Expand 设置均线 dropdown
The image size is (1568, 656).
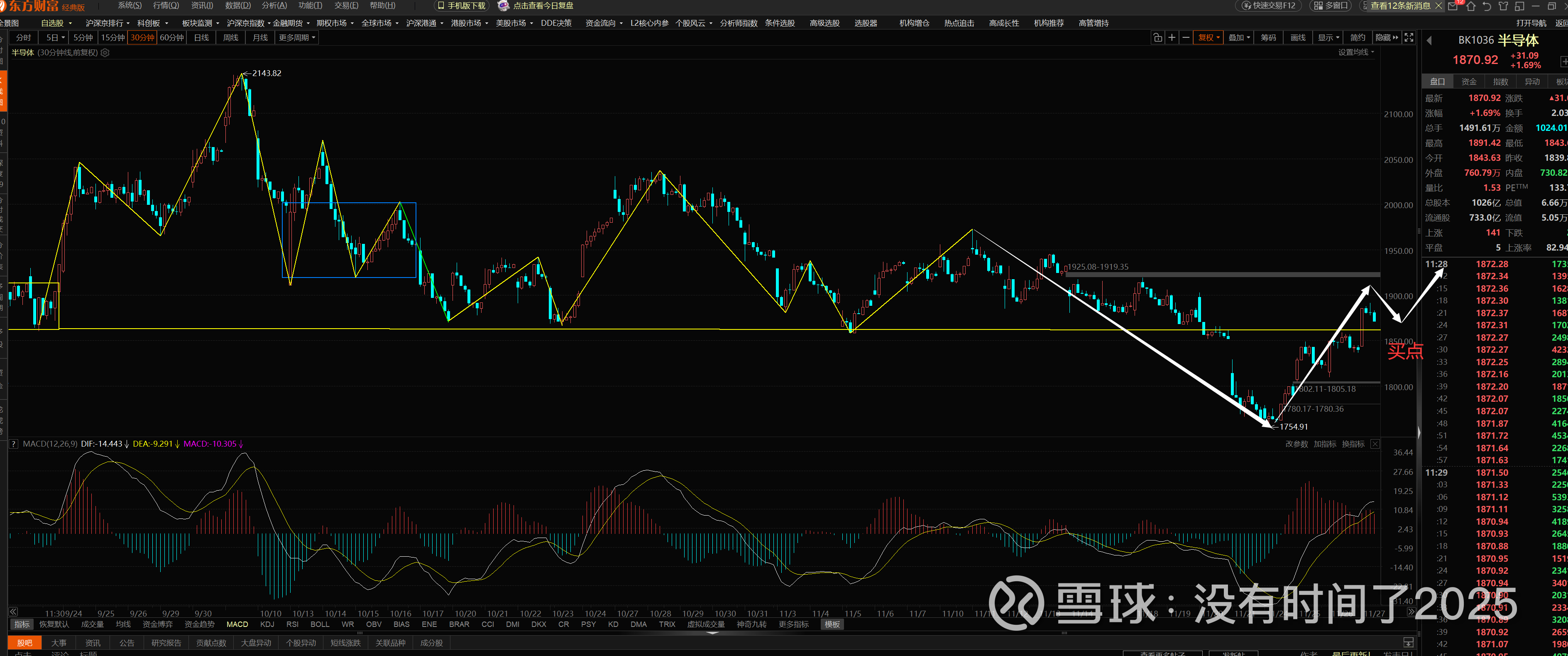tap(1355, 52)
